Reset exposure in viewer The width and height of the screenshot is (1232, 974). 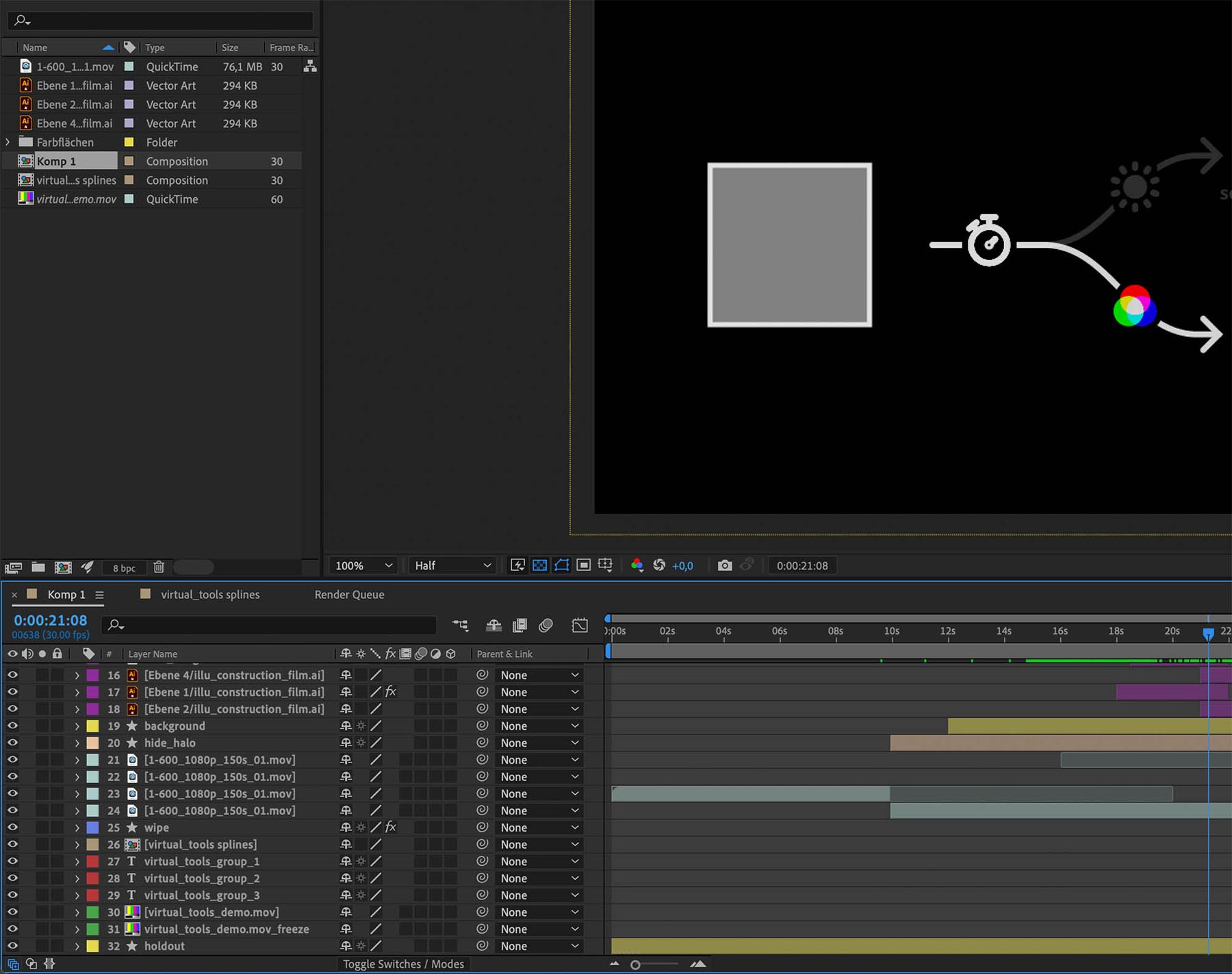(659, 565)
